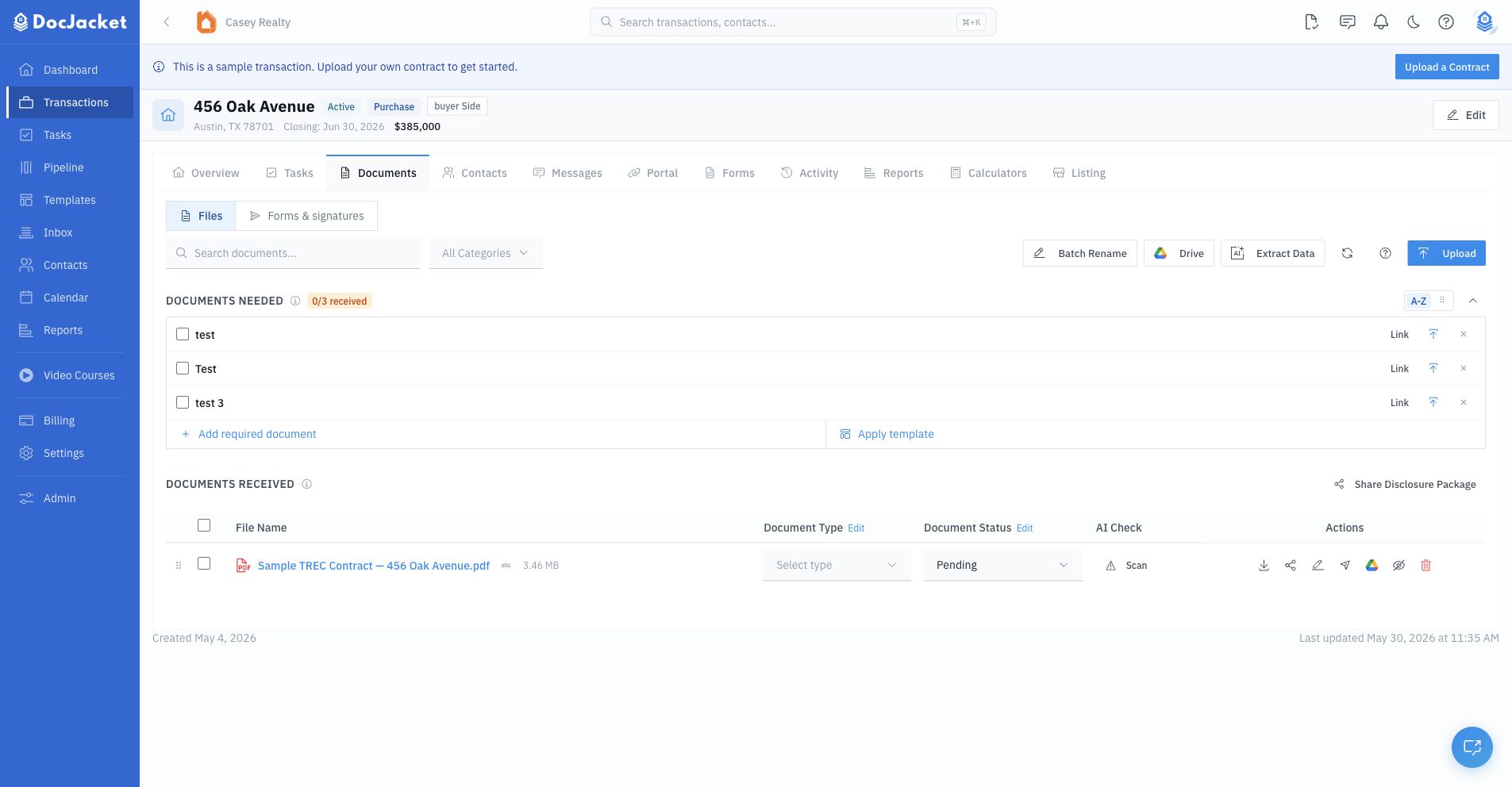This screenshot has height=787, width=1512.
Task: Click the blue Upload button
Action: point(1446,253)
